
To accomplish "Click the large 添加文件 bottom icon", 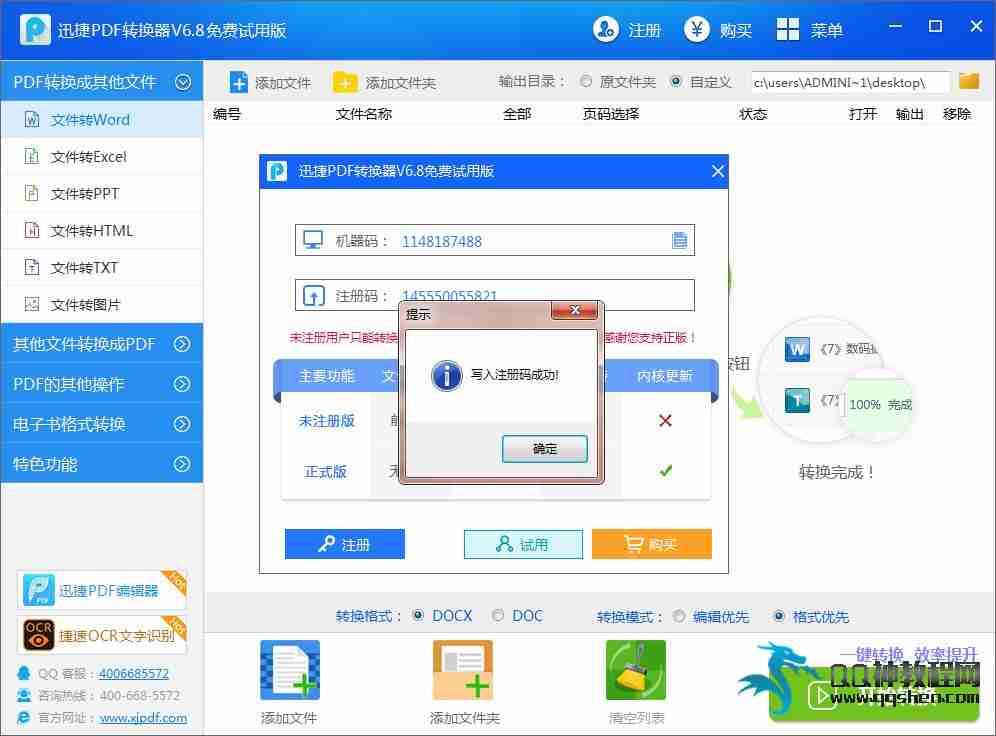I will pos(290,670).
